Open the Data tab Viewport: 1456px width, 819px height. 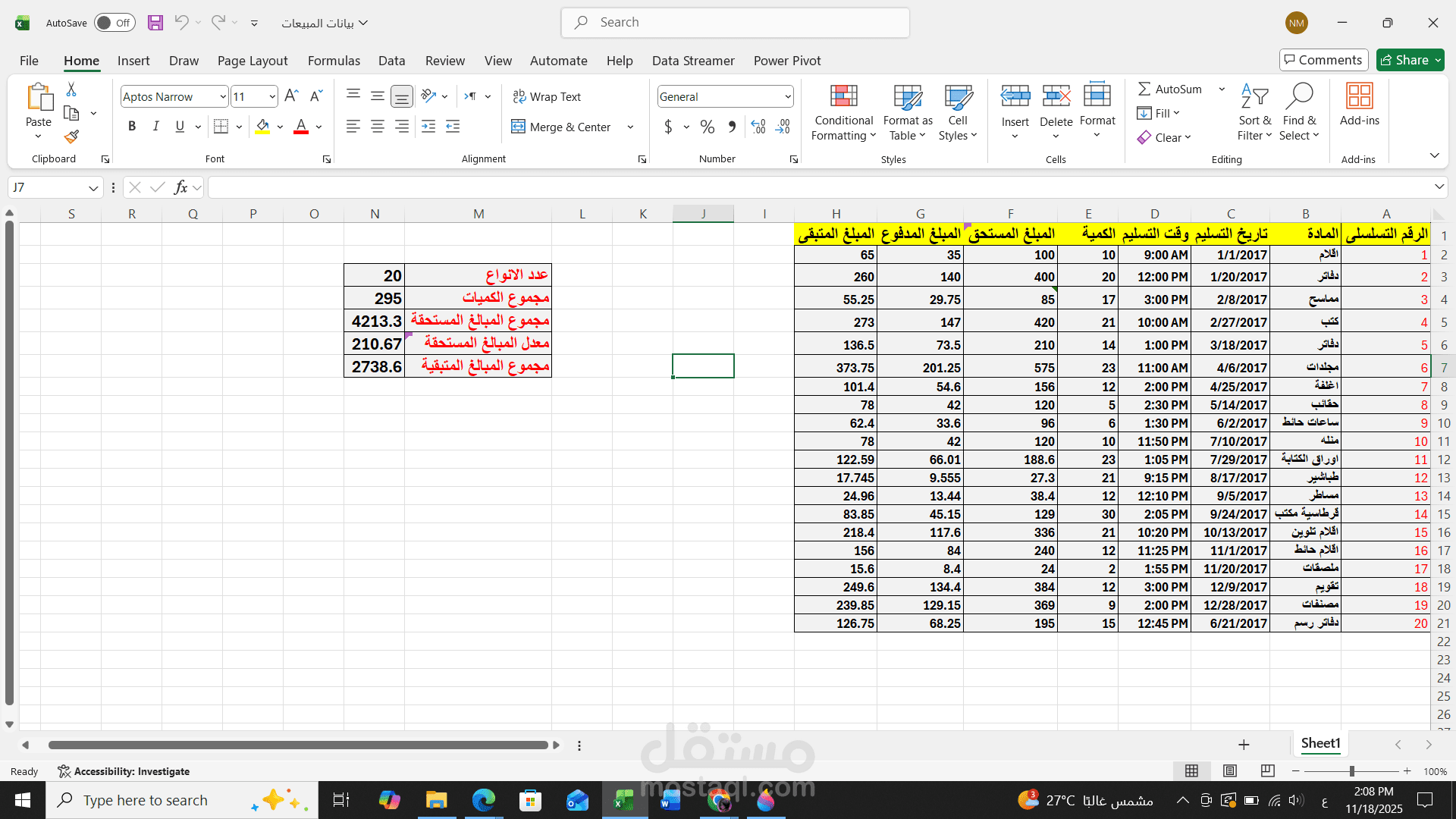coord(392,61)
